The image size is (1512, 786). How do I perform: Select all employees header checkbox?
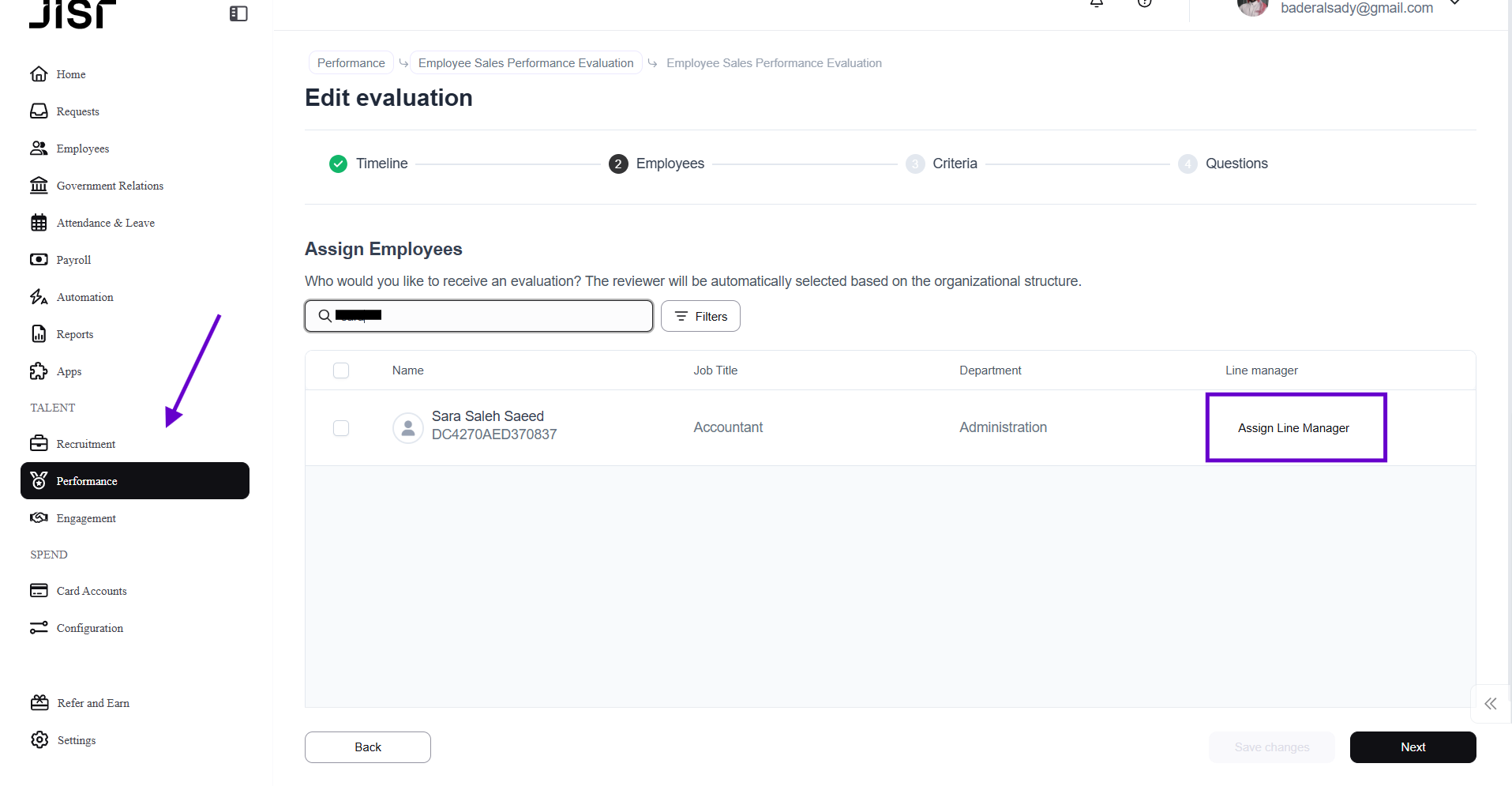pos(341,370)
